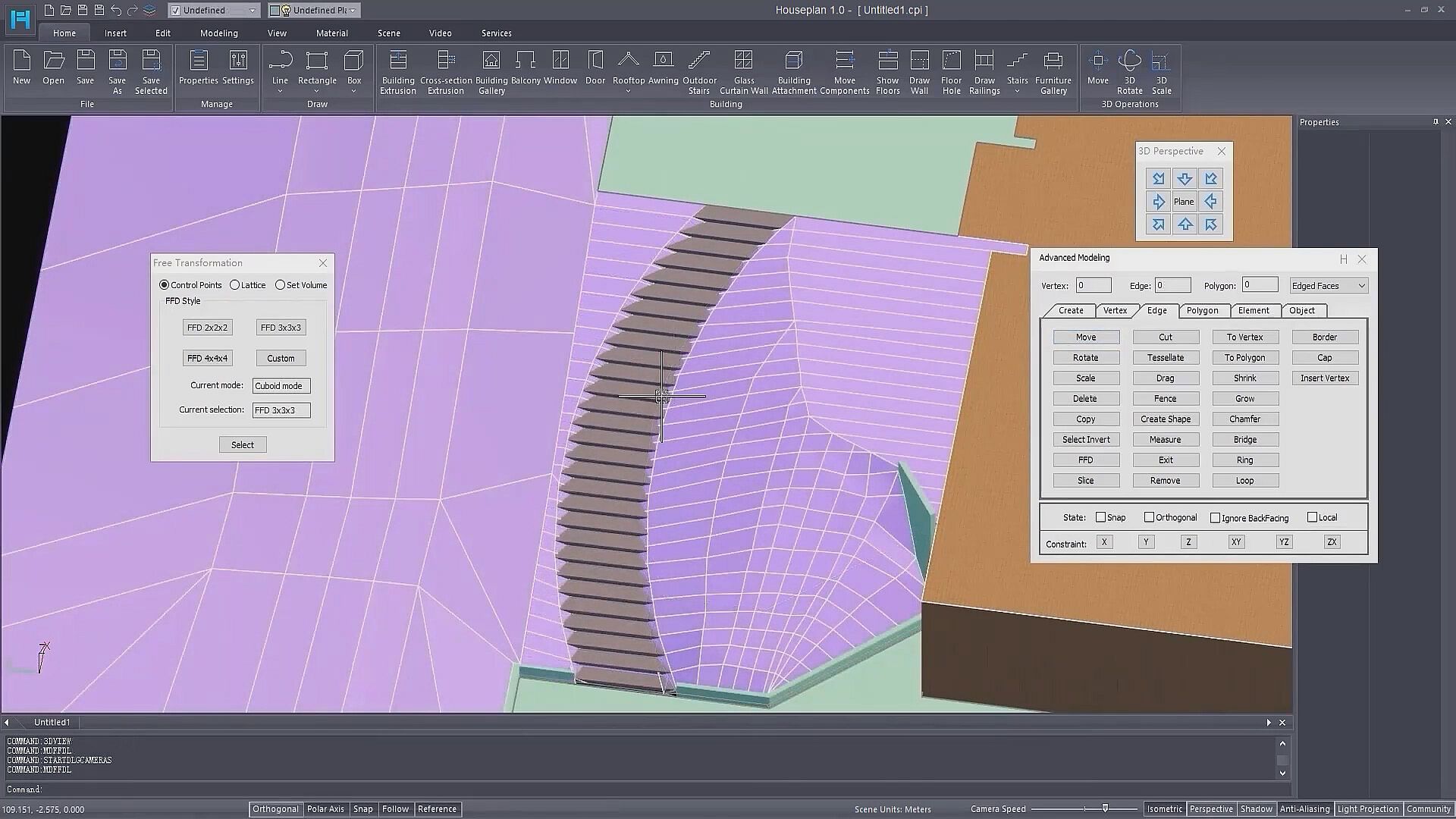Click the Building Extrusion tool icon
Screen dimensions: 1456x819
coord(397,61)
